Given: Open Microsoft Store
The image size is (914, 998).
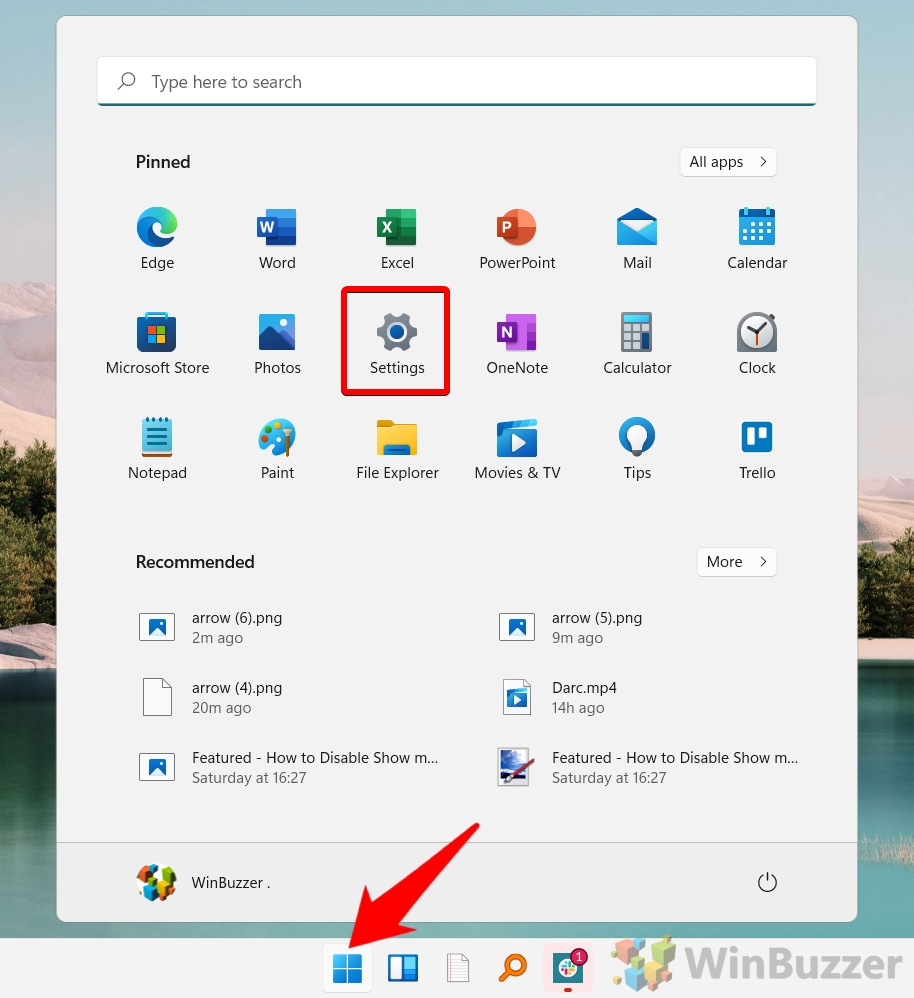Looking at the screenshot, I should coord(157,343).
